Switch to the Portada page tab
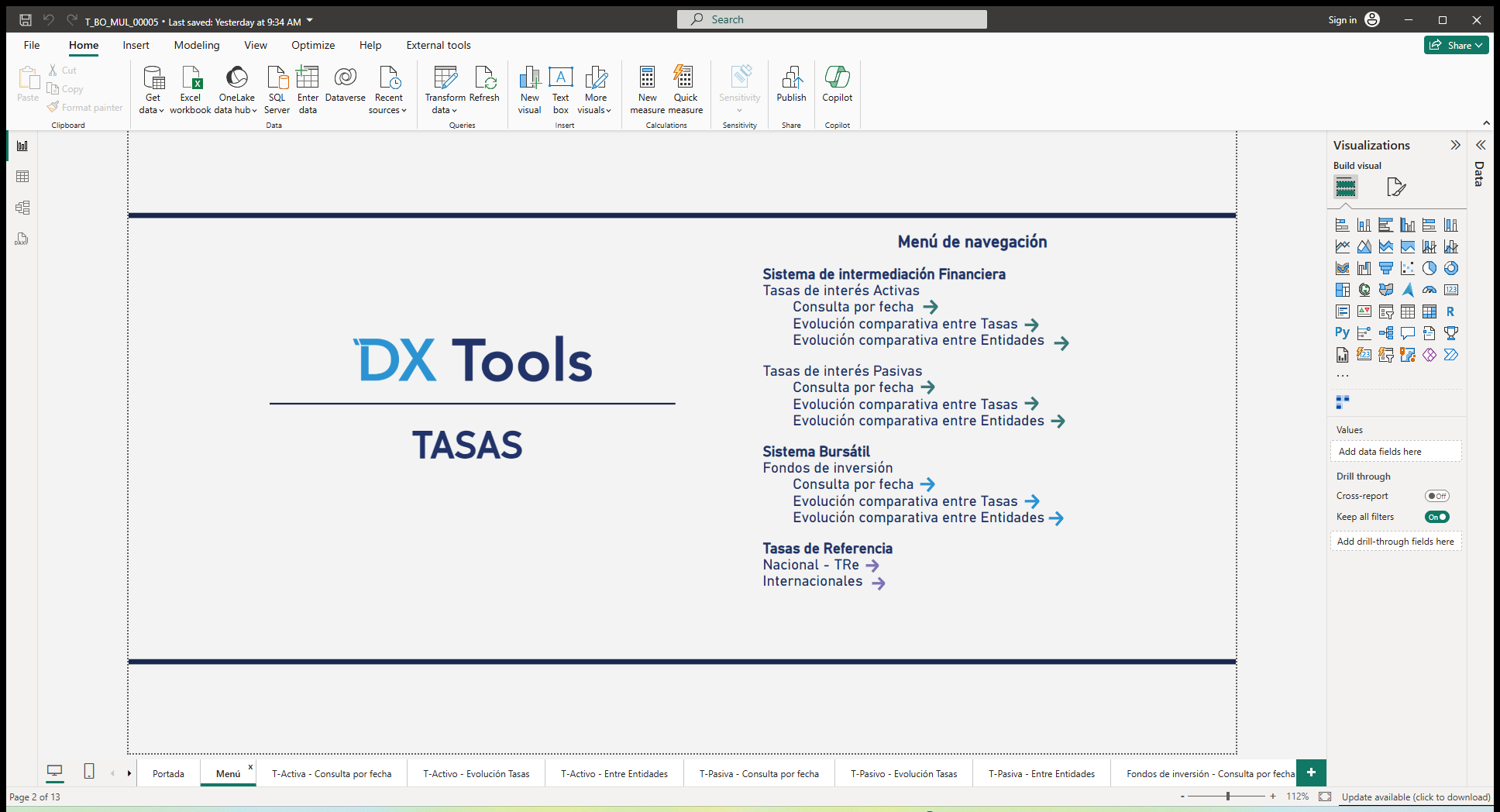The width and height of the screenshot is (1500, 812). 168,773
